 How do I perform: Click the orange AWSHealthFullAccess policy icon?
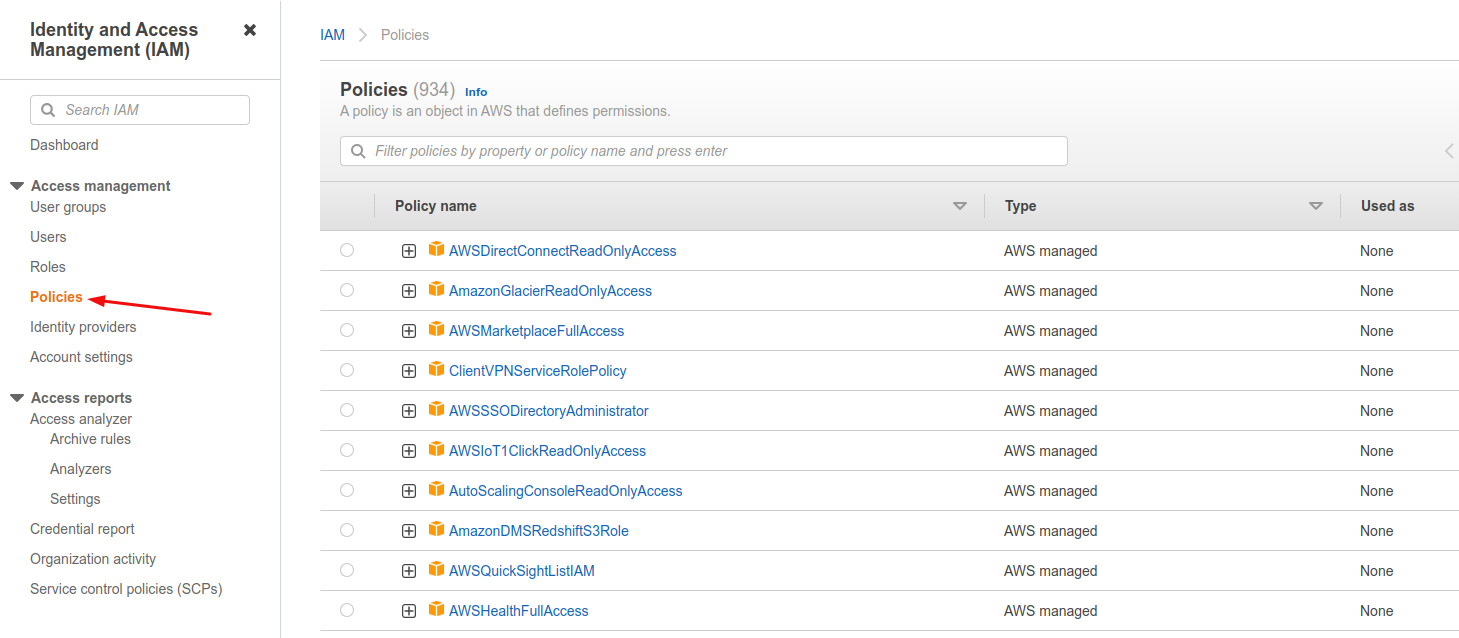click(x=436, y=609)
